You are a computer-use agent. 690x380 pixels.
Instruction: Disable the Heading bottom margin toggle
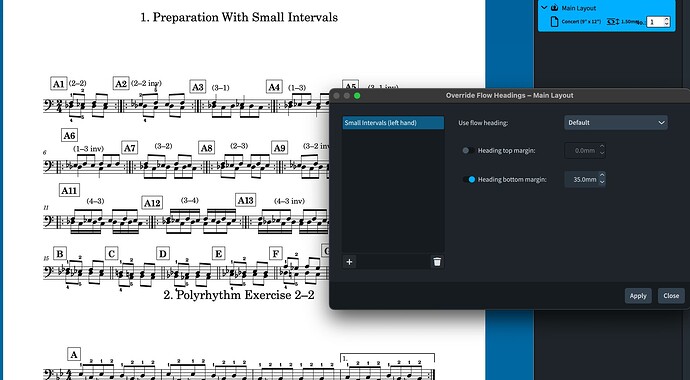coord(469,179)
